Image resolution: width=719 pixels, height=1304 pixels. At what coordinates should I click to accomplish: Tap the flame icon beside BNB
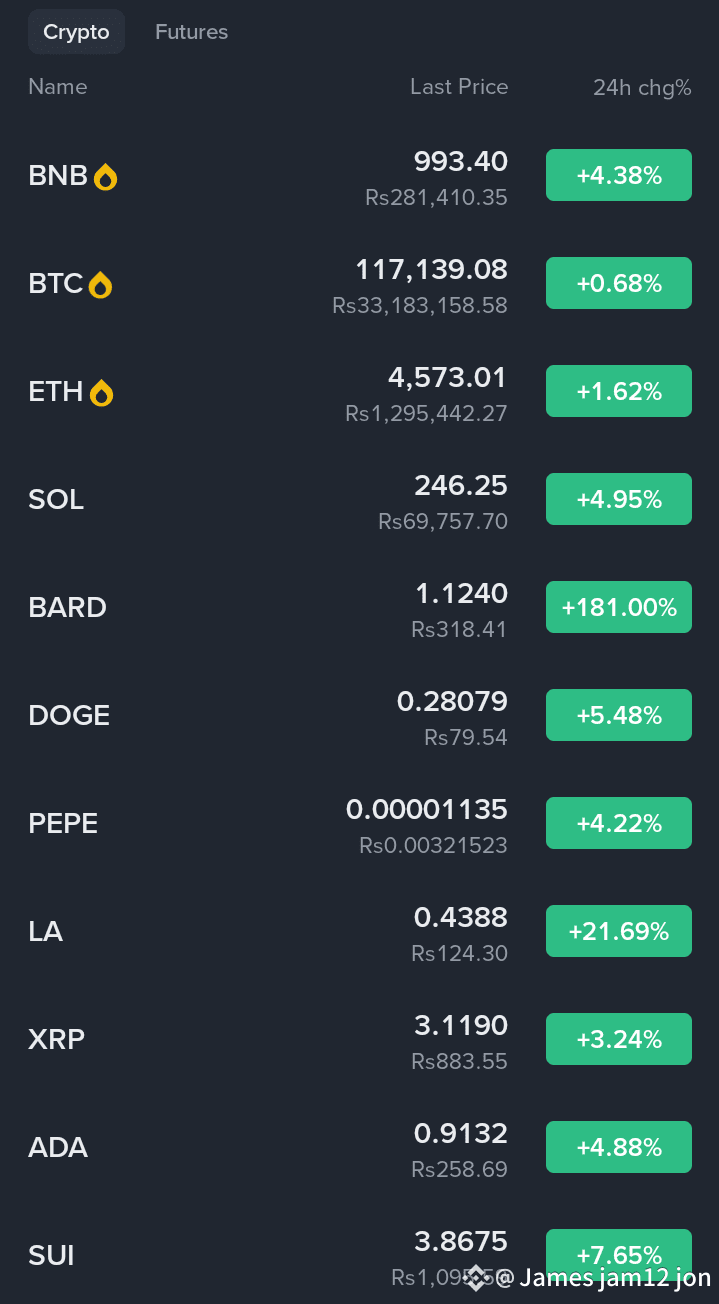(x=105, y=178)
